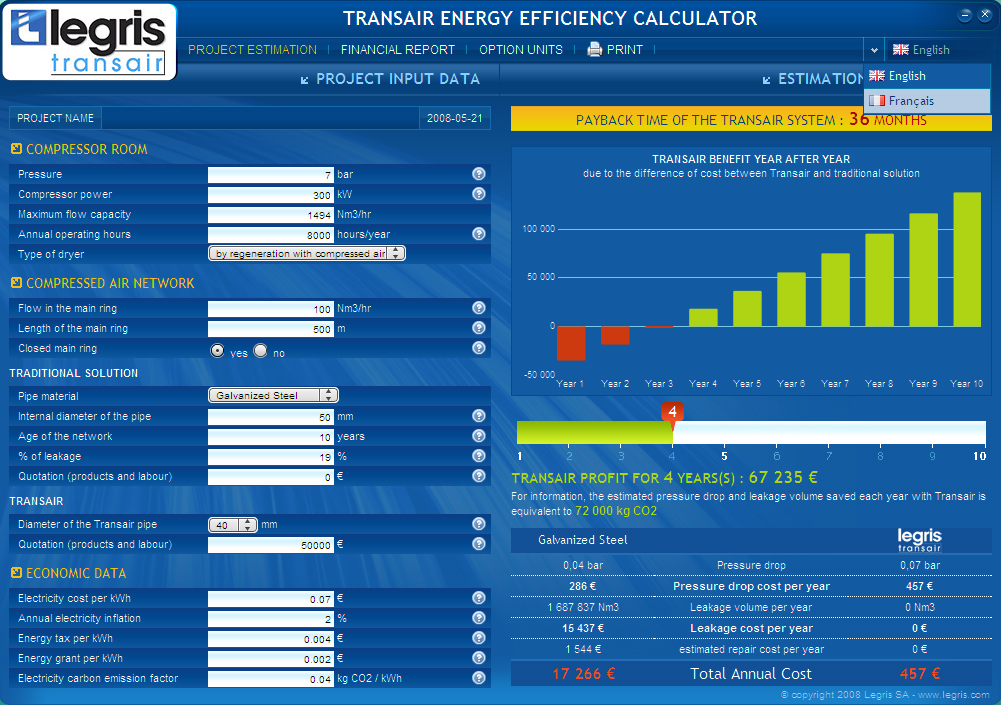Click the Age of the network field
This screenshot has height=705, width=1001.
(271, 436)
